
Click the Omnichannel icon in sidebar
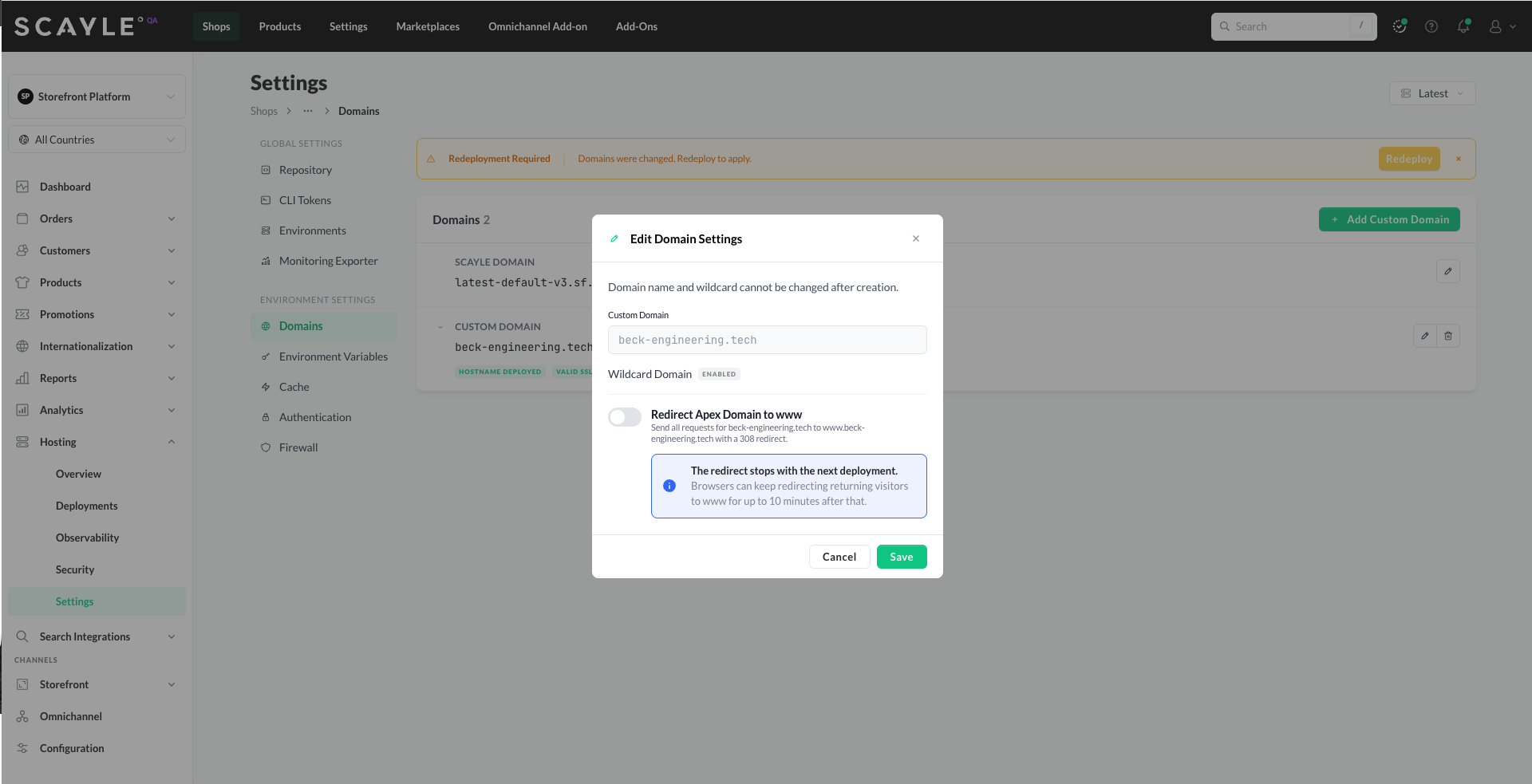[22, 716]
